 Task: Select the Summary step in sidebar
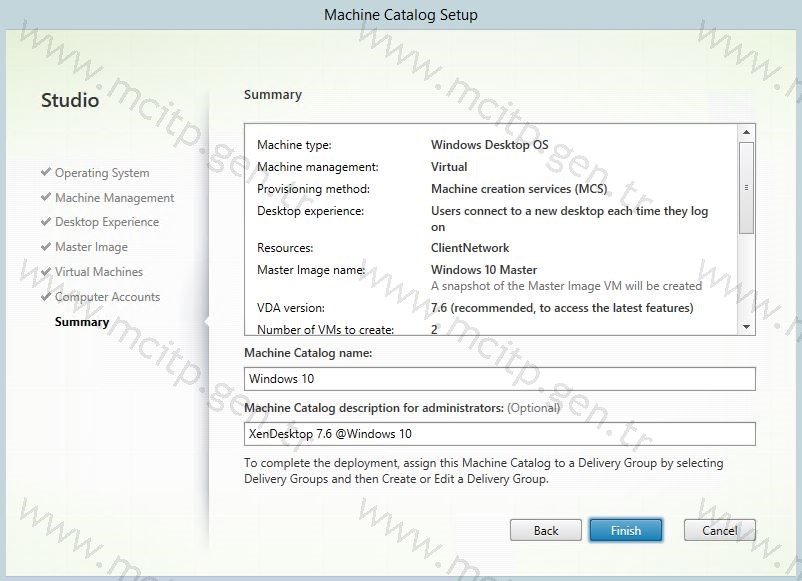click(82, 322)
